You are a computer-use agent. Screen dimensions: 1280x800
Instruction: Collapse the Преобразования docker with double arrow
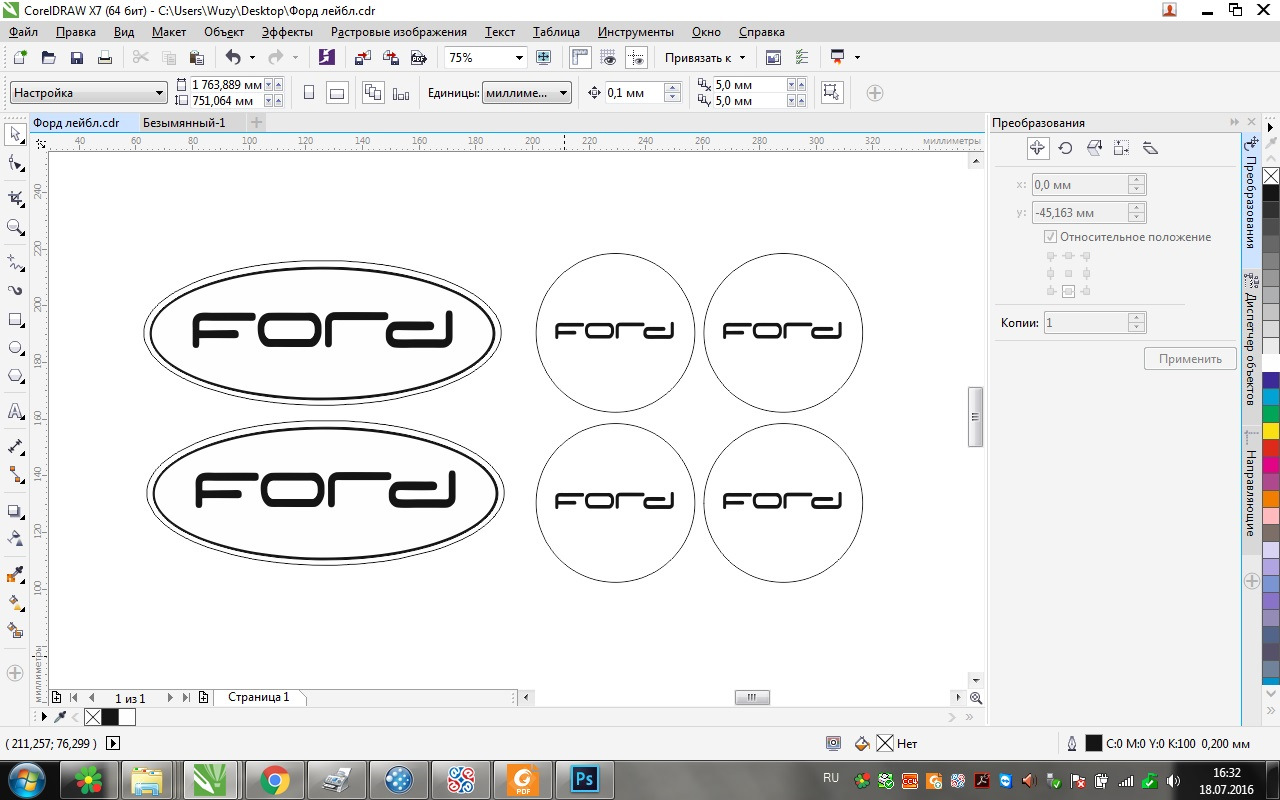pyautogui.click(x=1235, y=122)
